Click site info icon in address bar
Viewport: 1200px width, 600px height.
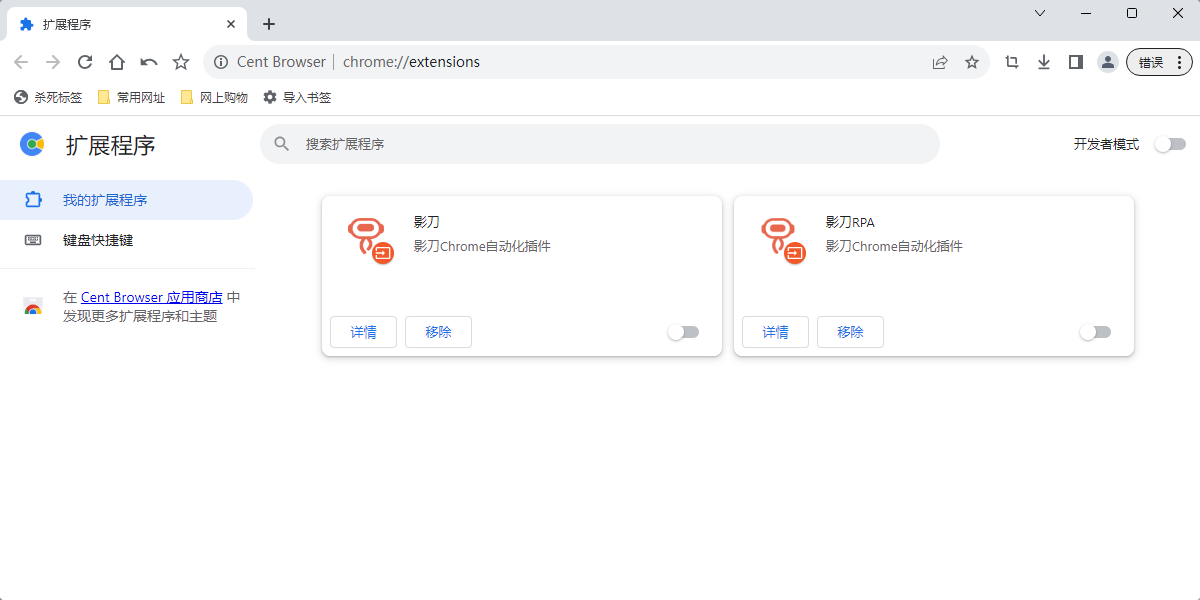coord(221,62)
